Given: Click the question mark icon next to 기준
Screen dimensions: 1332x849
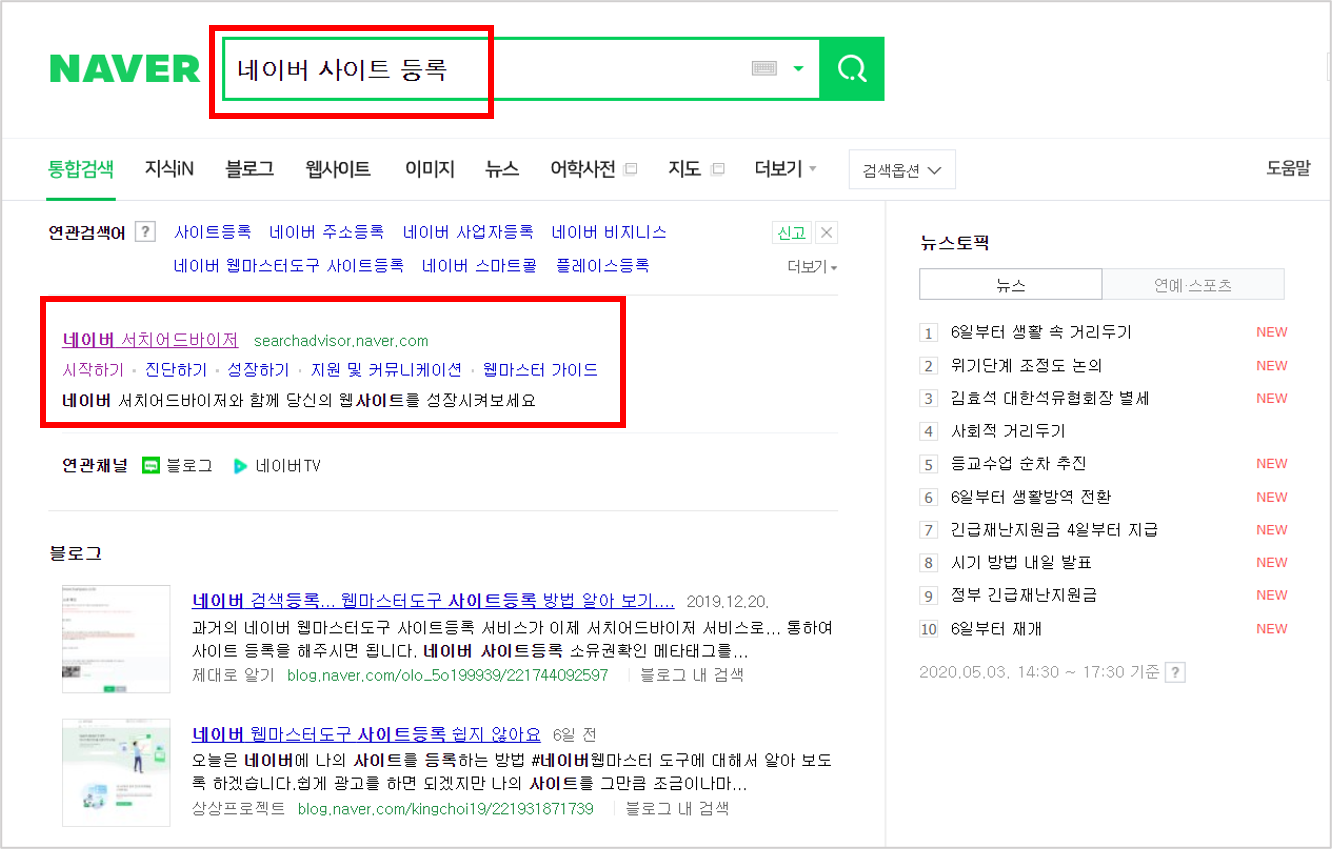Looking at the screenshot, I should pos(1175,673).
